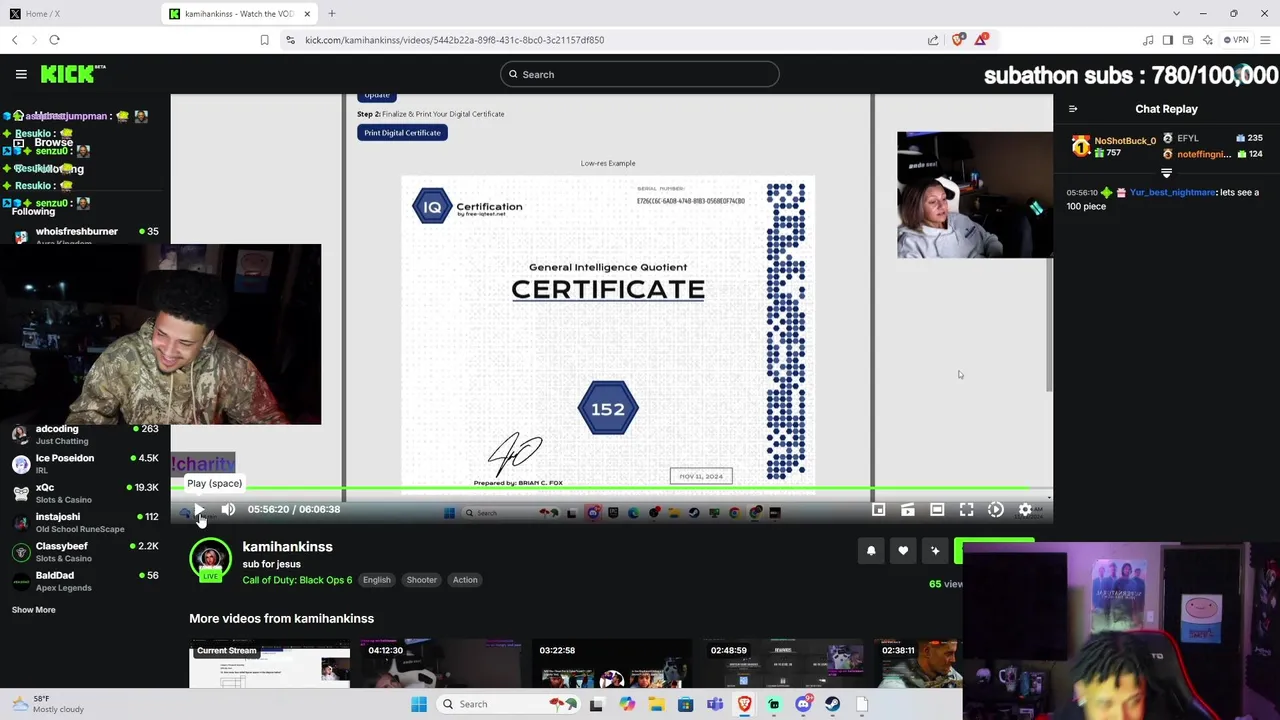Open Brave Rewards triangle icon
The height and width of the screenshot is (720, 1280).
[983, 40]
